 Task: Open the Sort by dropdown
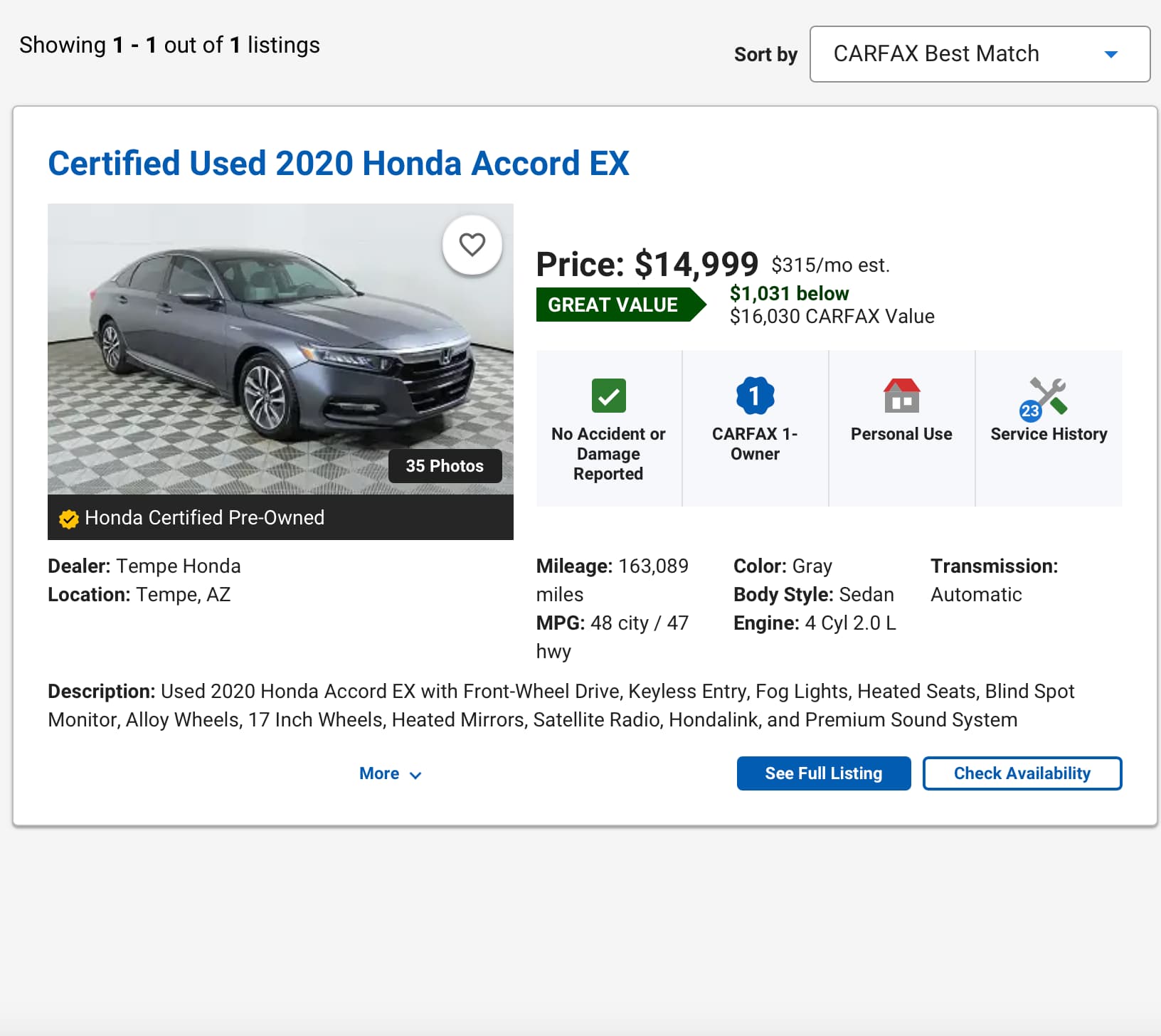click(979, 54)
